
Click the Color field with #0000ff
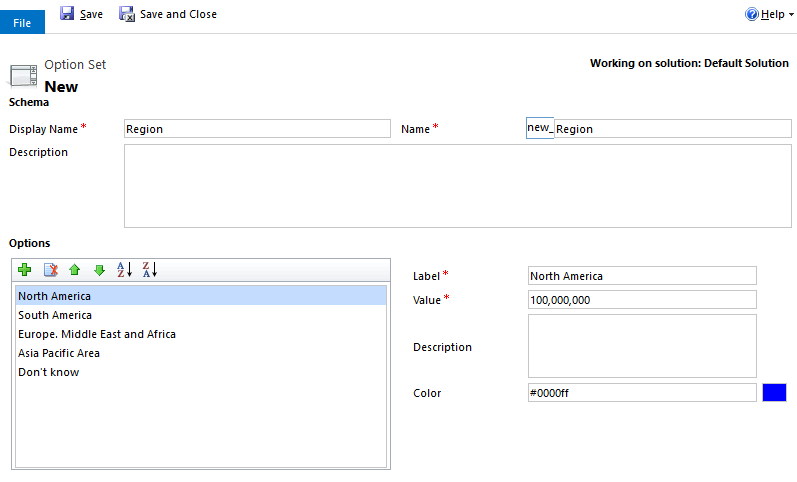[642, 393]
